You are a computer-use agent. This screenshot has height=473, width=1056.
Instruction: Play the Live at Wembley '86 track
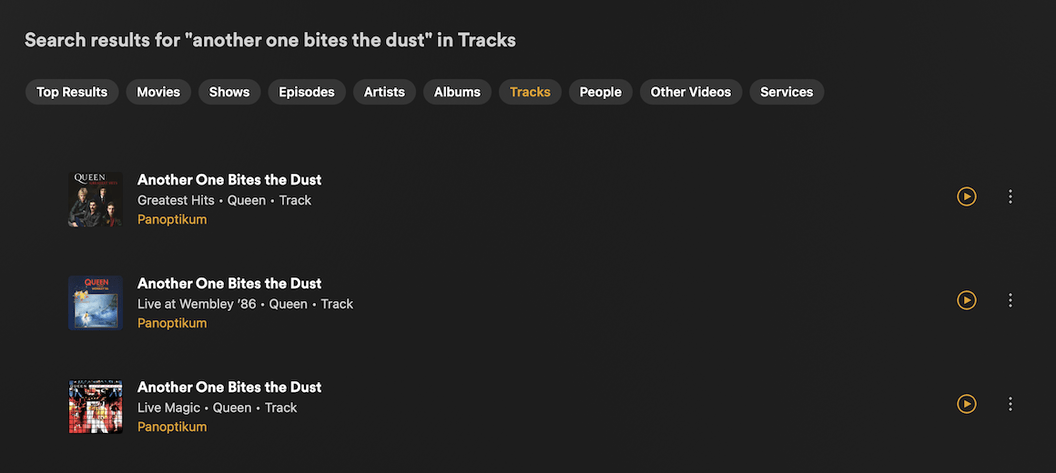click(x=966, y=300)
